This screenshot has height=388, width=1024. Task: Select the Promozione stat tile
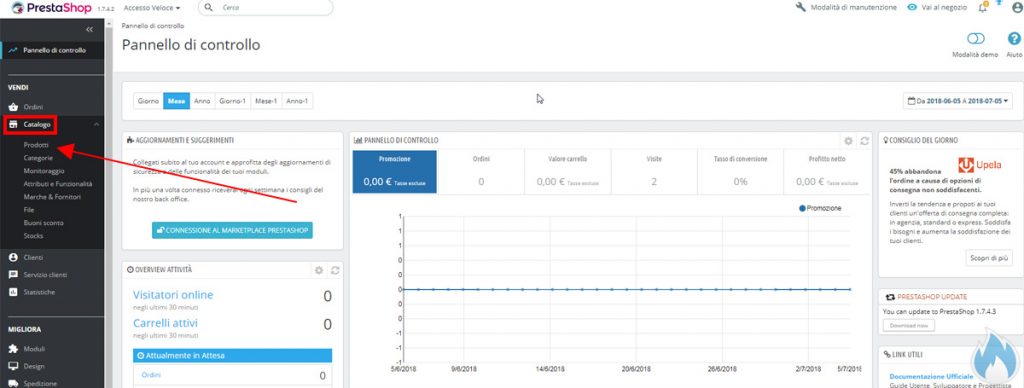pyautogui.click(x=394, y=172)
